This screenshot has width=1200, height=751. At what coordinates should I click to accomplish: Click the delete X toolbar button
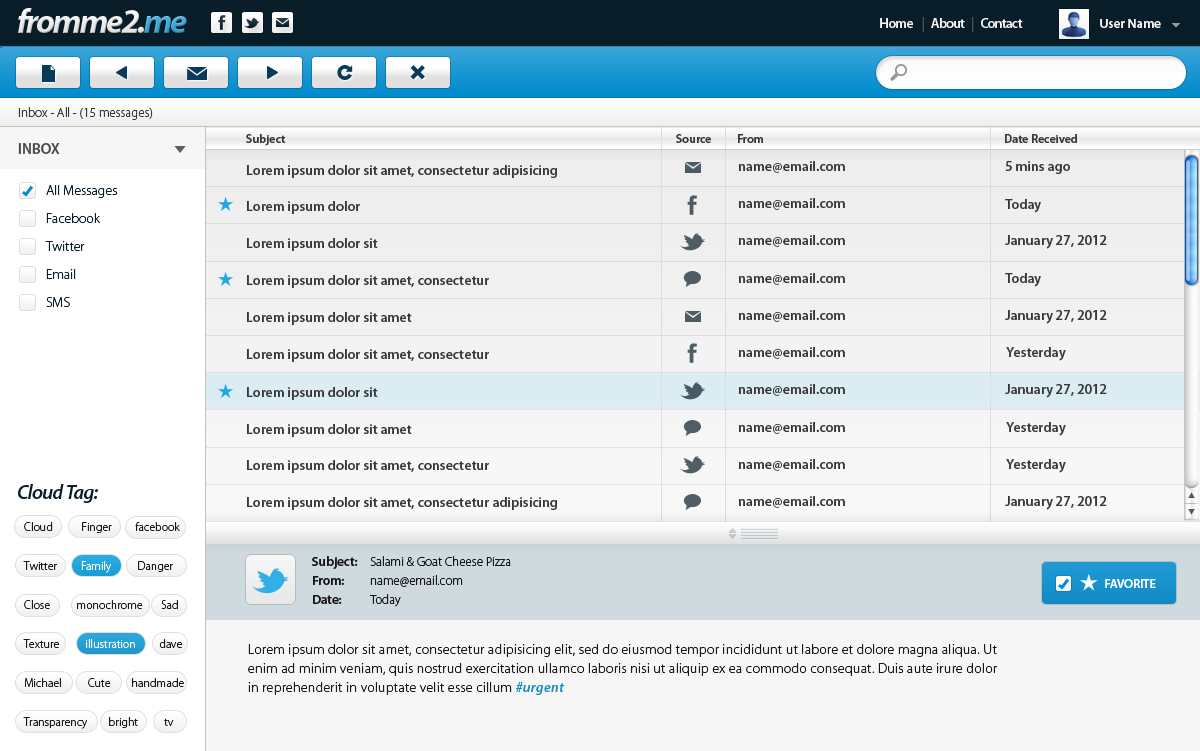pyautogui.click(x=418, y=72)
